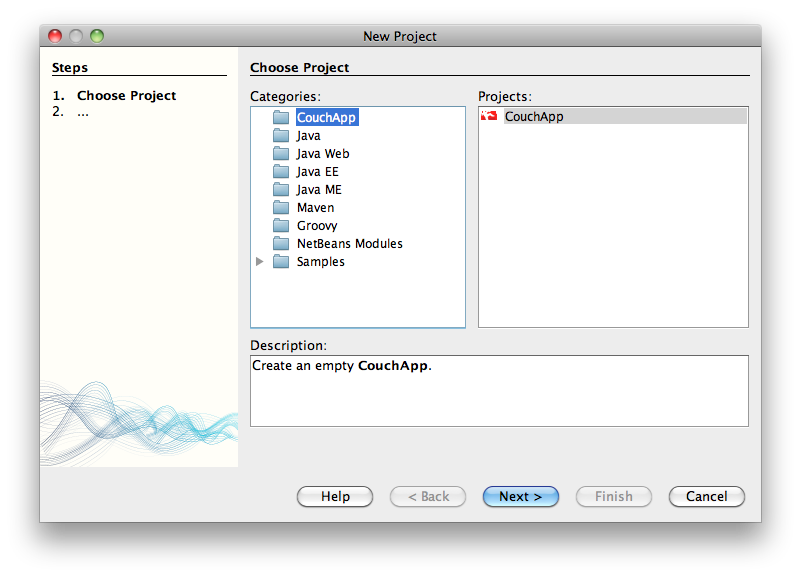Image resolution: width=801 pixels, height=577 pixels.
Task: Expand the Samples category tree node
Action: click(x=260, y=261)
